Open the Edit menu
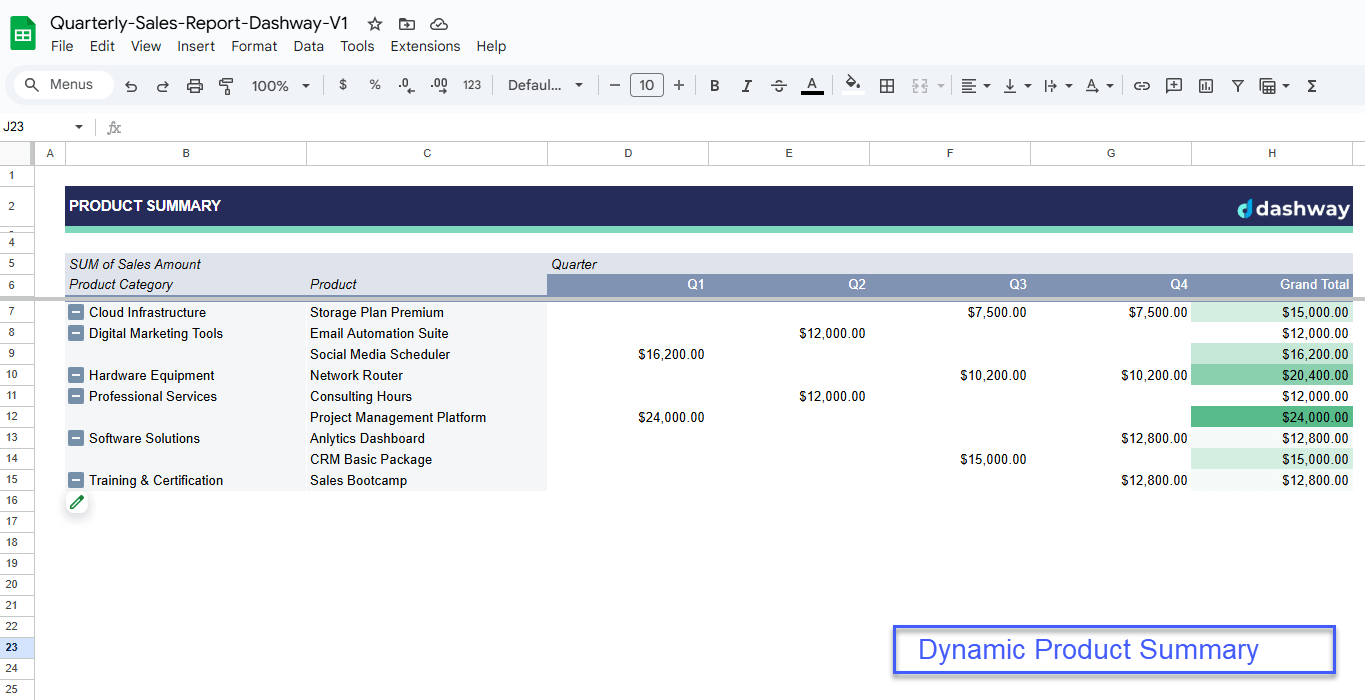 [102, 46]
